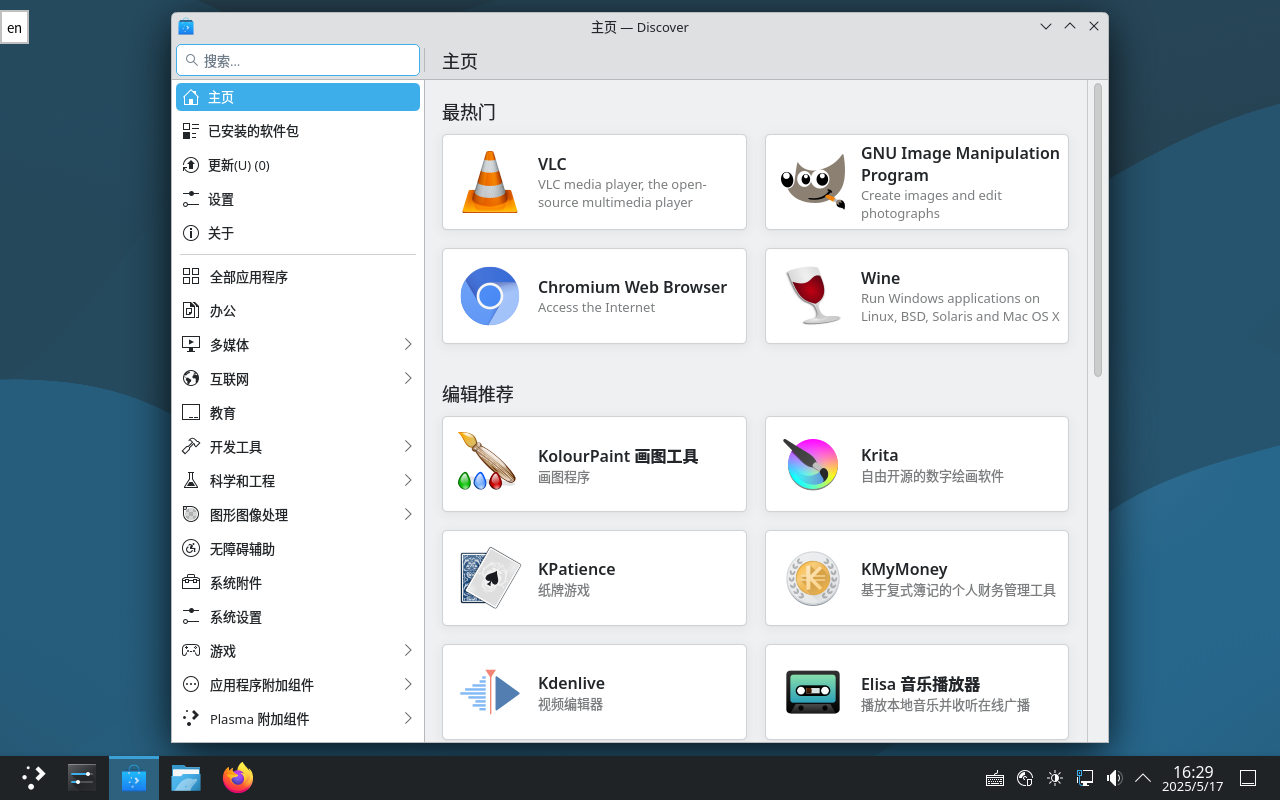Open the KDE application launcher
The width and height of the screenshot is (1280, 800).
(x=34, y=778)
